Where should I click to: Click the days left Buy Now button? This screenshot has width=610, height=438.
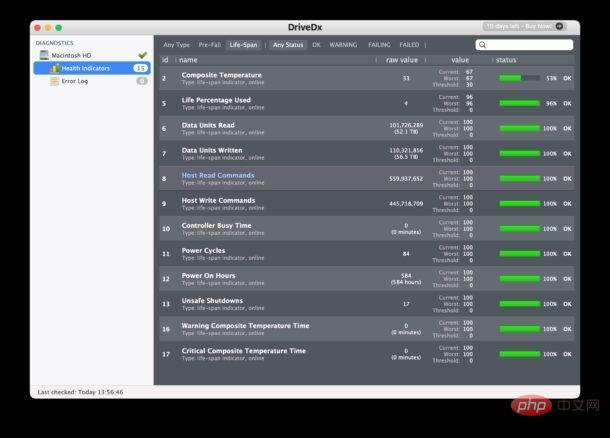[x=524, y=26]
